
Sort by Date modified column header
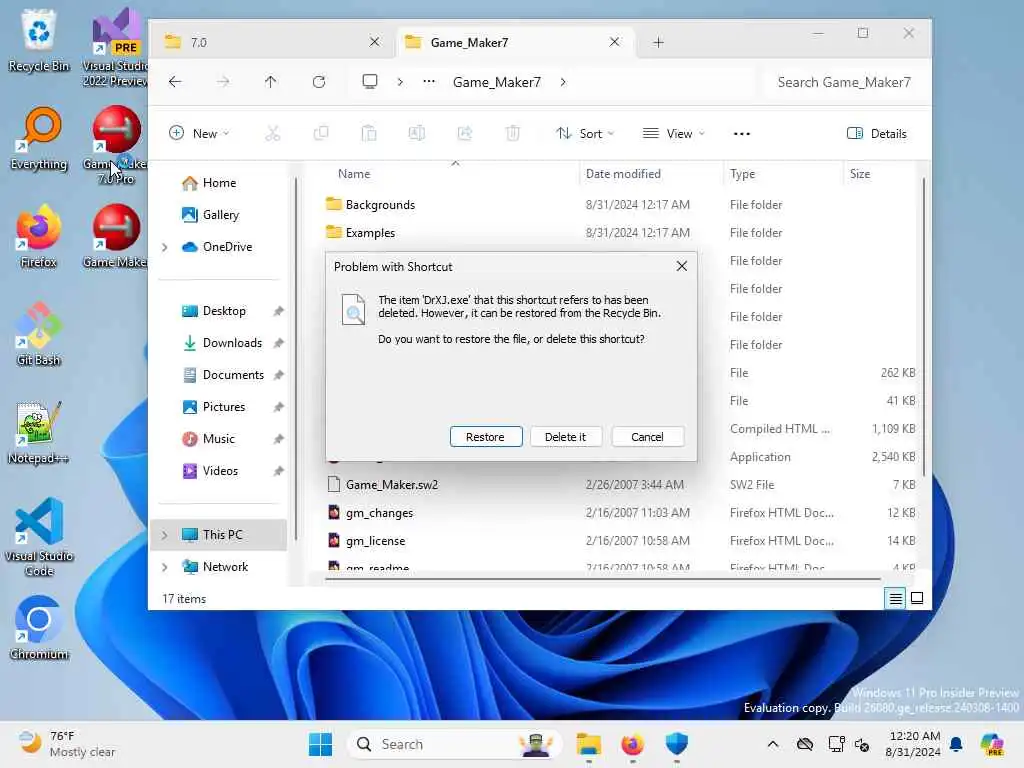click(x=623, y=174)
